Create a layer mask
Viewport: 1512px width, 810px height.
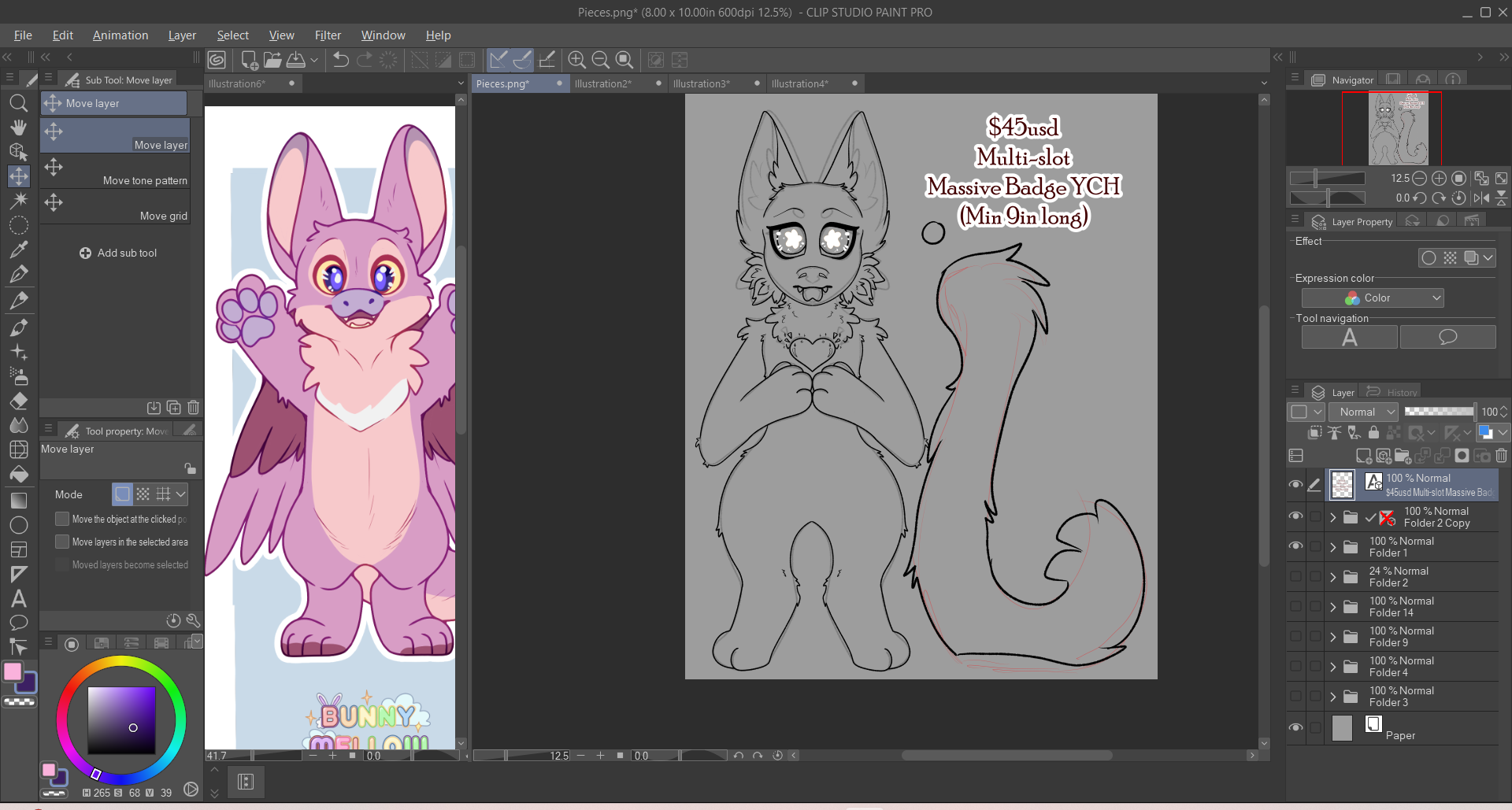(x=1462, y=456)
